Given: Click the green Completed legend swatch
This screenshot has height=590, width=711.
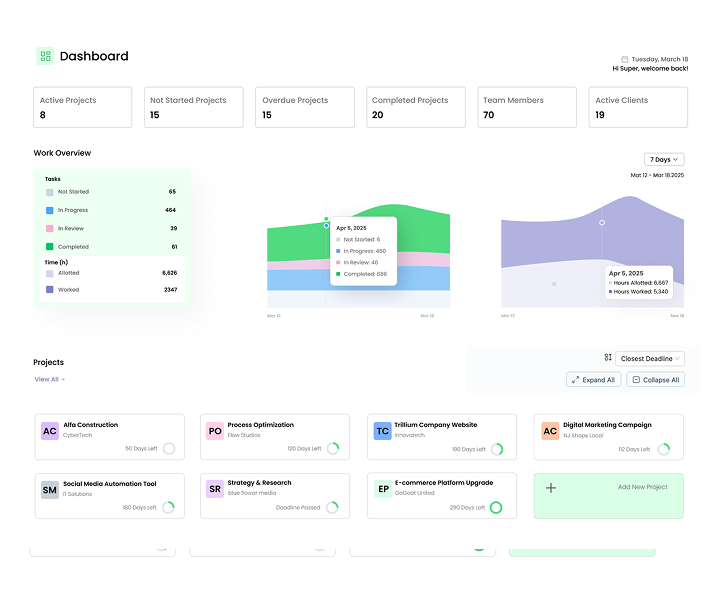Looking at the screenshot, I should [x=49, y=246].
